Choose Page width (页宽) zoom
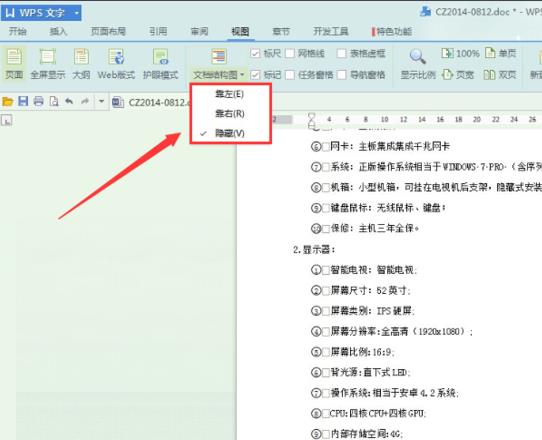Viewport: 542px width, 440px height. pos(458,75)
